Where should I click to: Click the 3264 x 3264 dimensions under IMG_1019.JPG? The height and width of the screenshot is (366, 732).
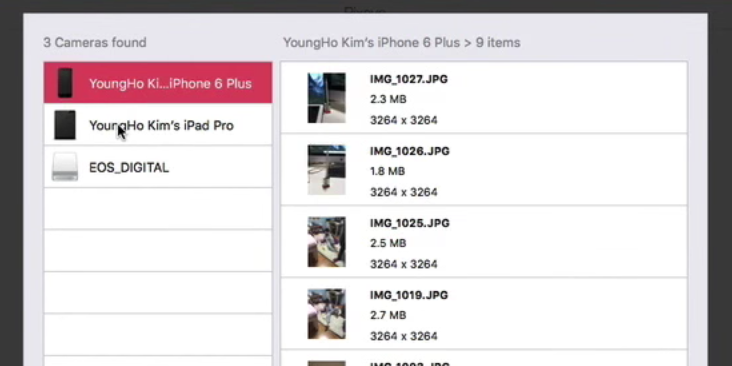[x=404, y=336]
